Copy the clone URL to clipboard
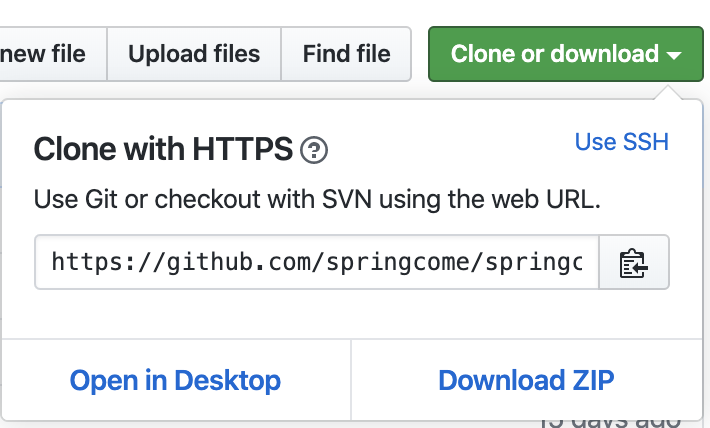Viewport: 710px width, 428px height. (634, 263)
